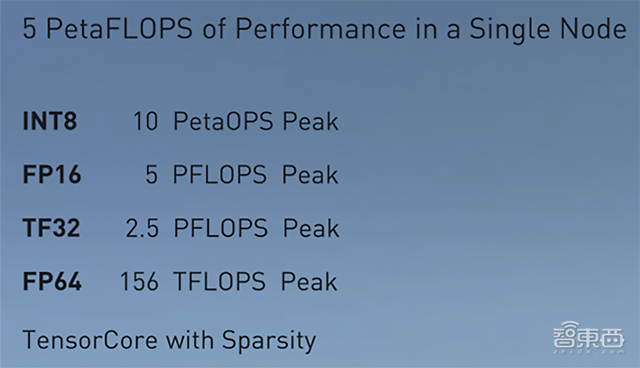Click the 2.5 value in TF32 row
The width and height of the screenshot is (640, 368).
pyautogui.click(x=142, y=228)
